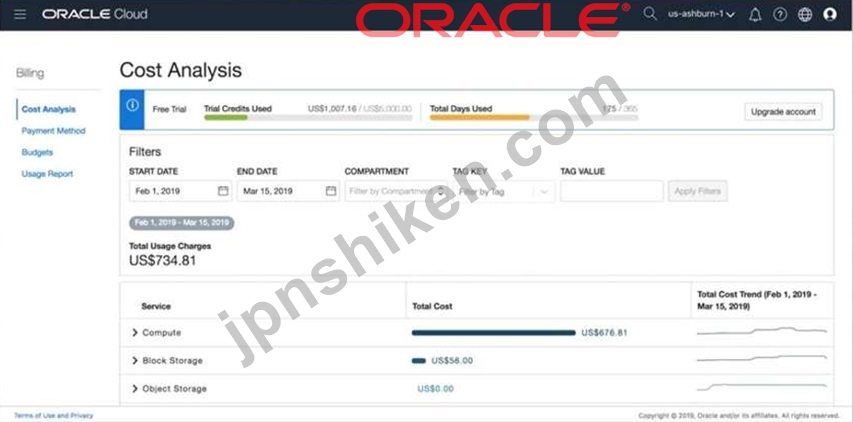Click the Block Storage cost trend sparkline
This screenshot has width=853, height=422.
[762, 358]
